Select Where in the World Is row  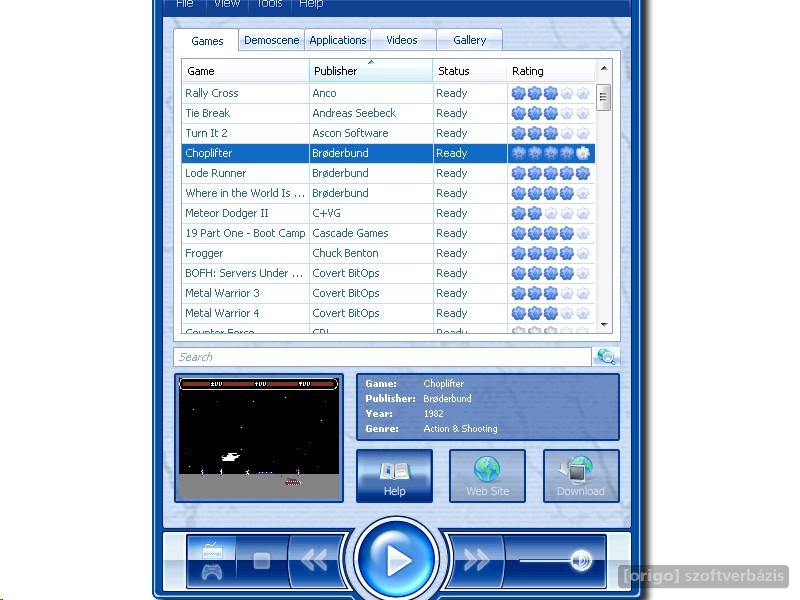pos(388,193)
